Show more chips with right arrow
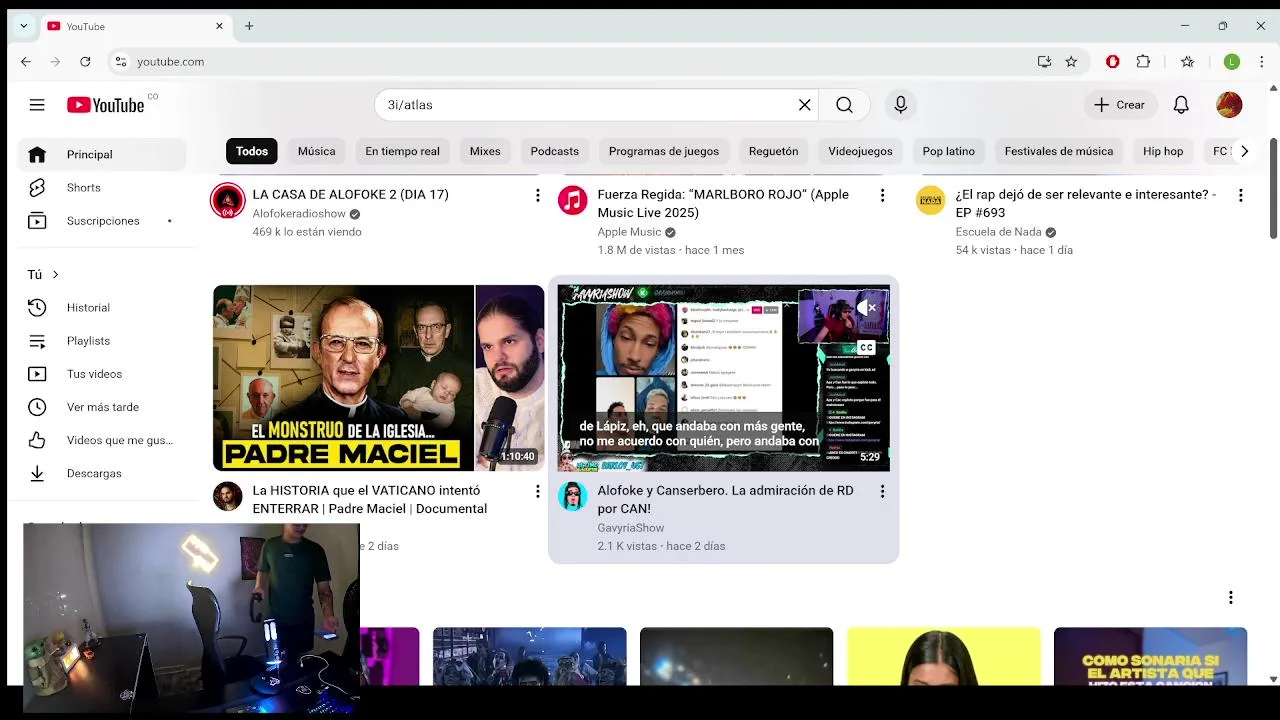The height and width of the screenshot is (720, 1280). point(1244,151)
